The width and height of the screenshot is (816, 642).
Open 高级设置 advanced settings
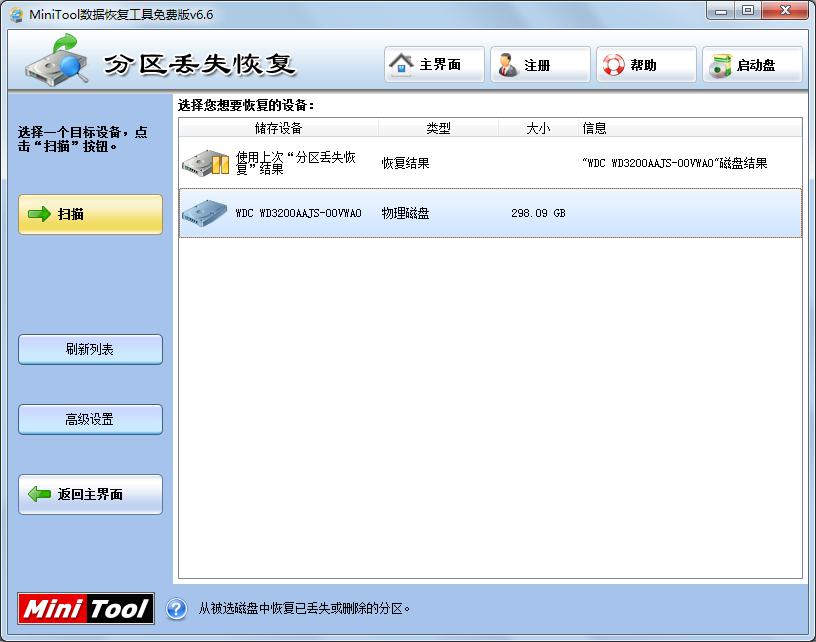coord(91,419)
